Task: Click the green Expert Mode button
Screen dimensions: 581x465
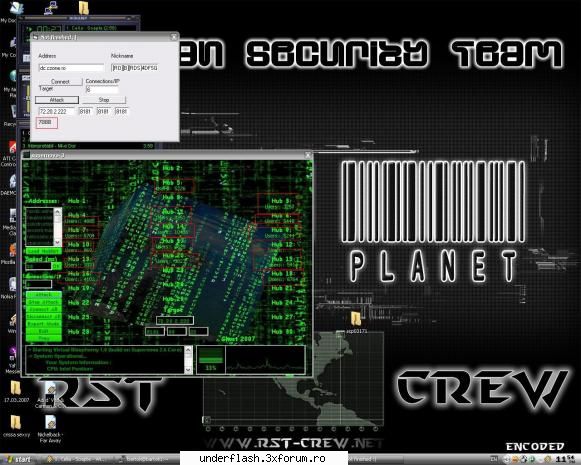Action: pos(44,324)
